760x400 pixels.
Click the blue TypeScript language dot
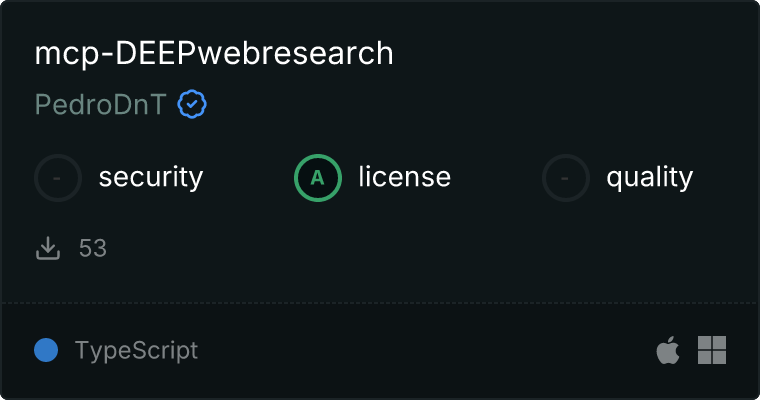[x=46, y=350]
